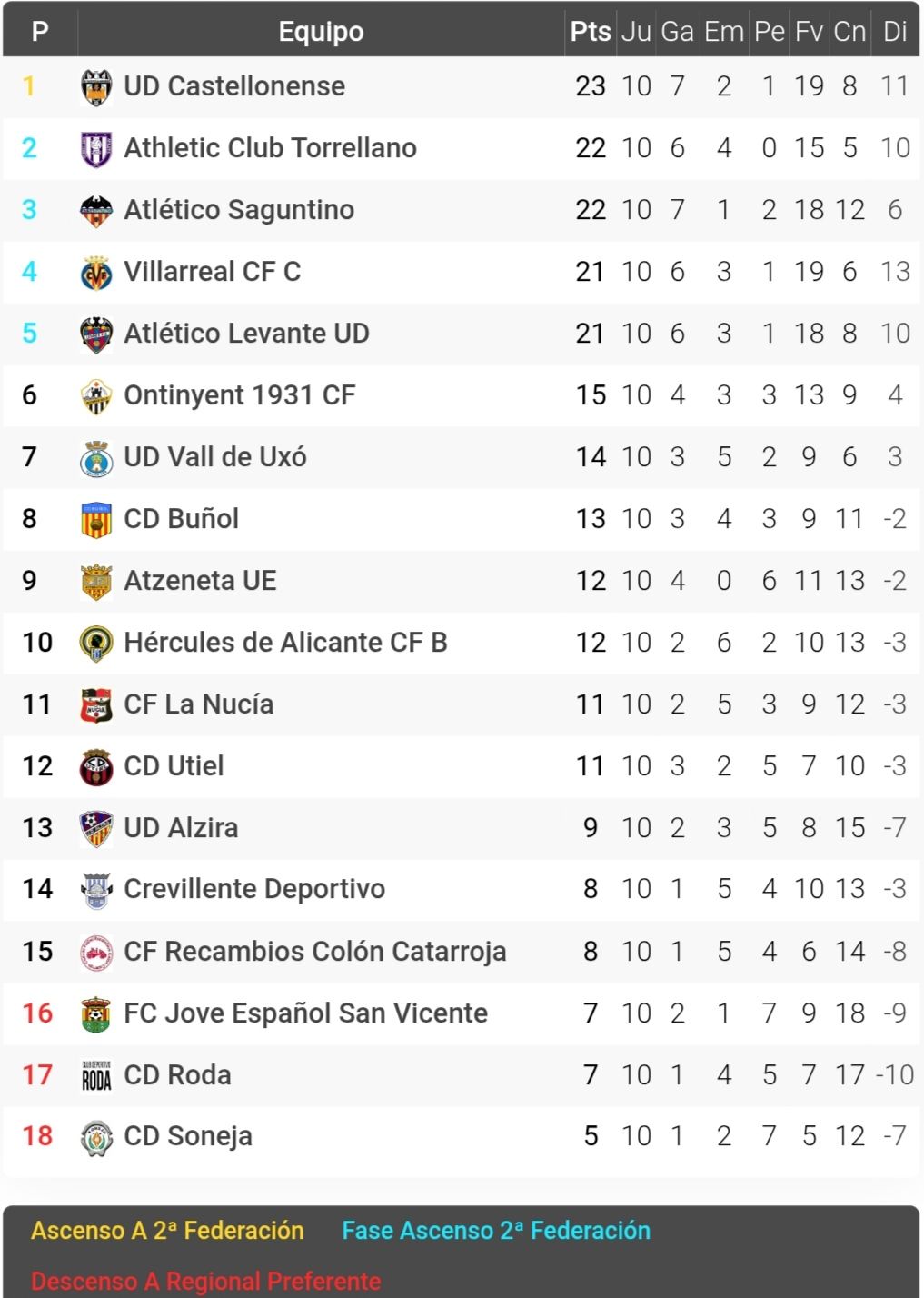The height and width of the screenshot is (1298, 924).
Task: Click the Di goal difference column header
Action: [x=895, y=32]
